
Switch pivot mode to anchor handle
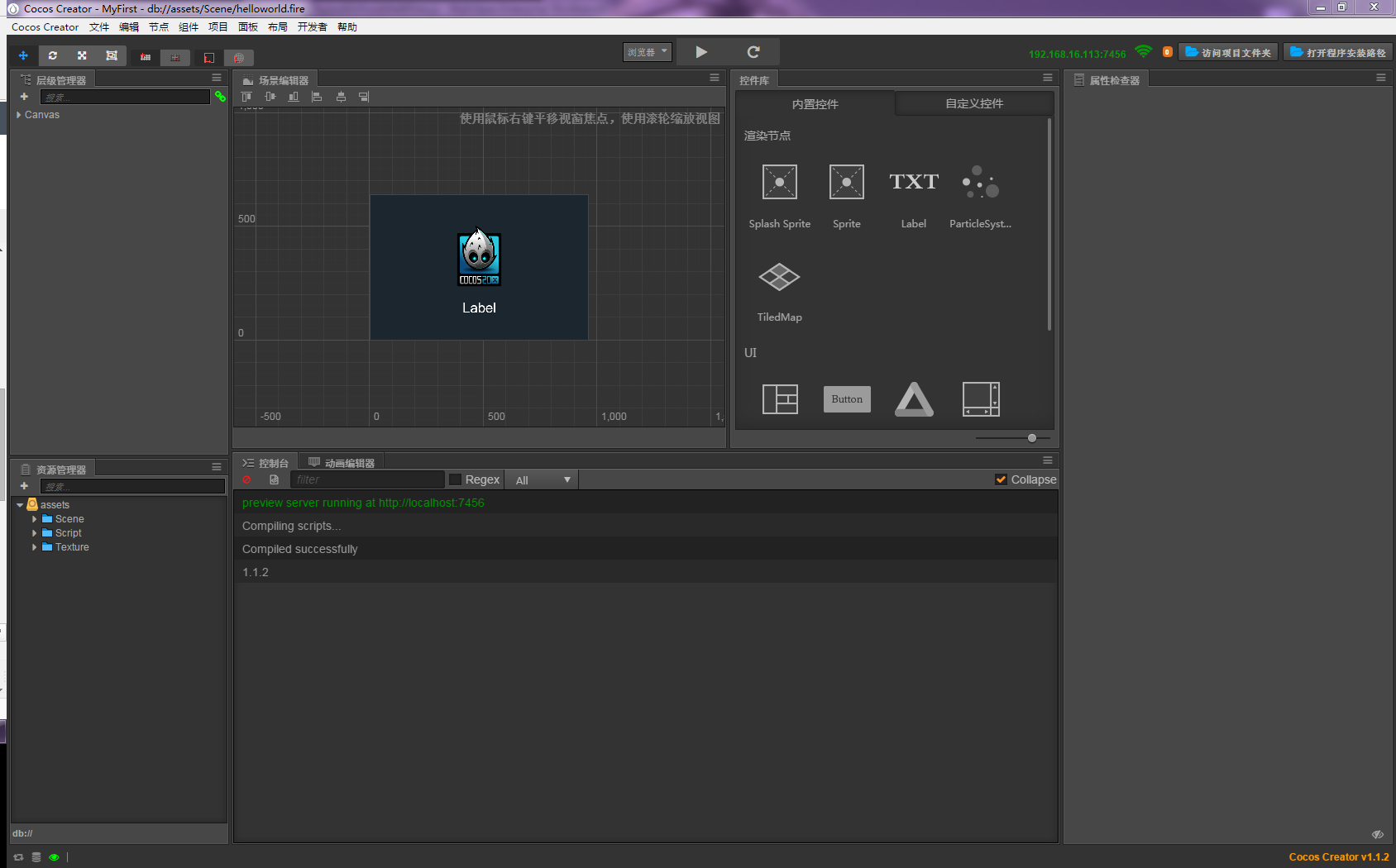click(x=146, y=57)
